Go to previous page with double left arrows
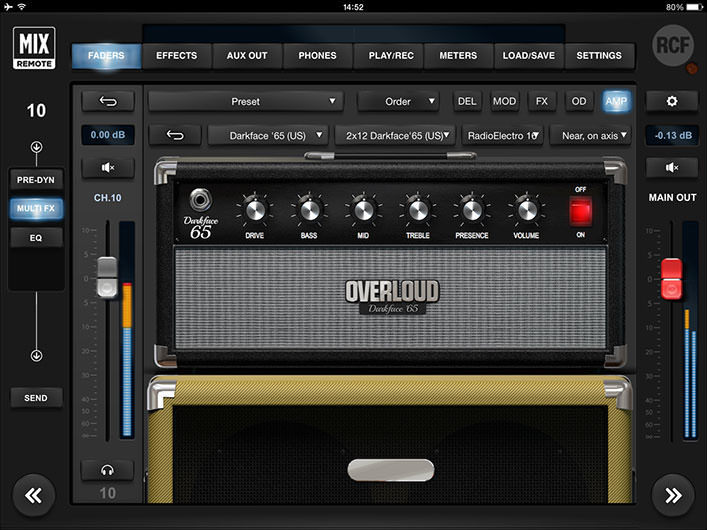 tap(36, 494)
